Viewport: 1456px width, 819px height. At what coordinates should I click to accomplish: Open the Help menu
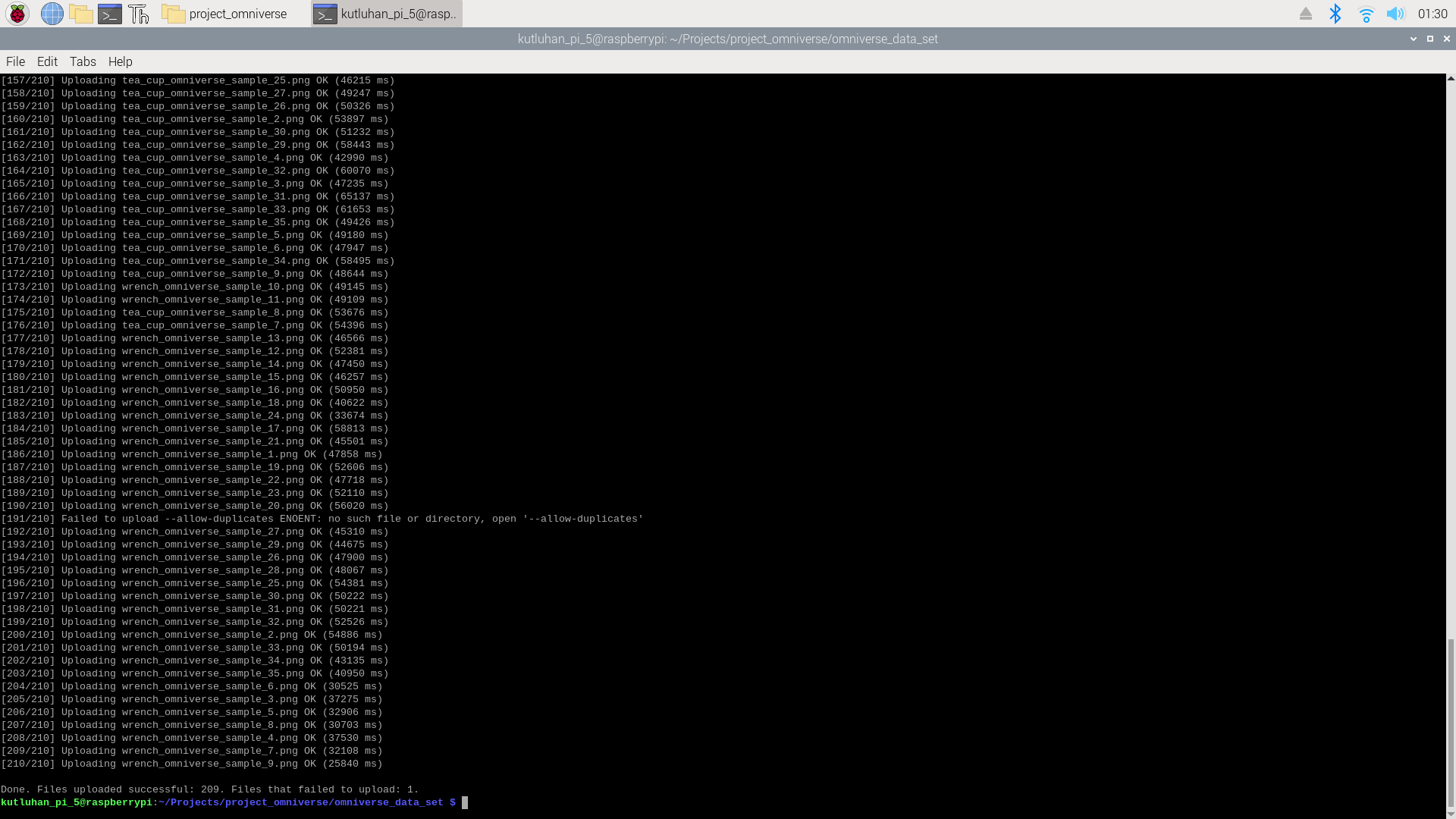click(x=120, y=61)
